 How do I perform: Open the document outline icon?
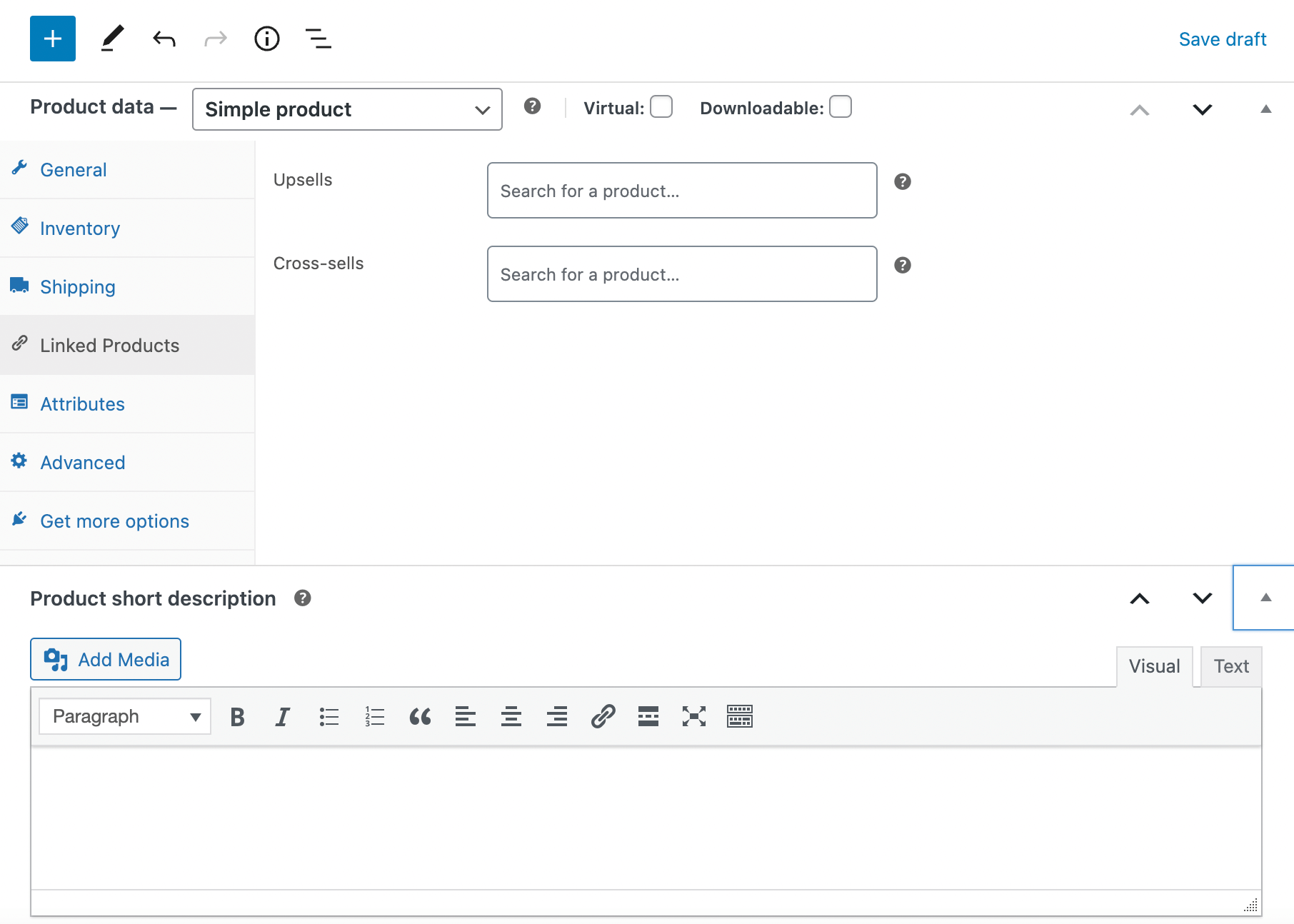coord(319,39)
